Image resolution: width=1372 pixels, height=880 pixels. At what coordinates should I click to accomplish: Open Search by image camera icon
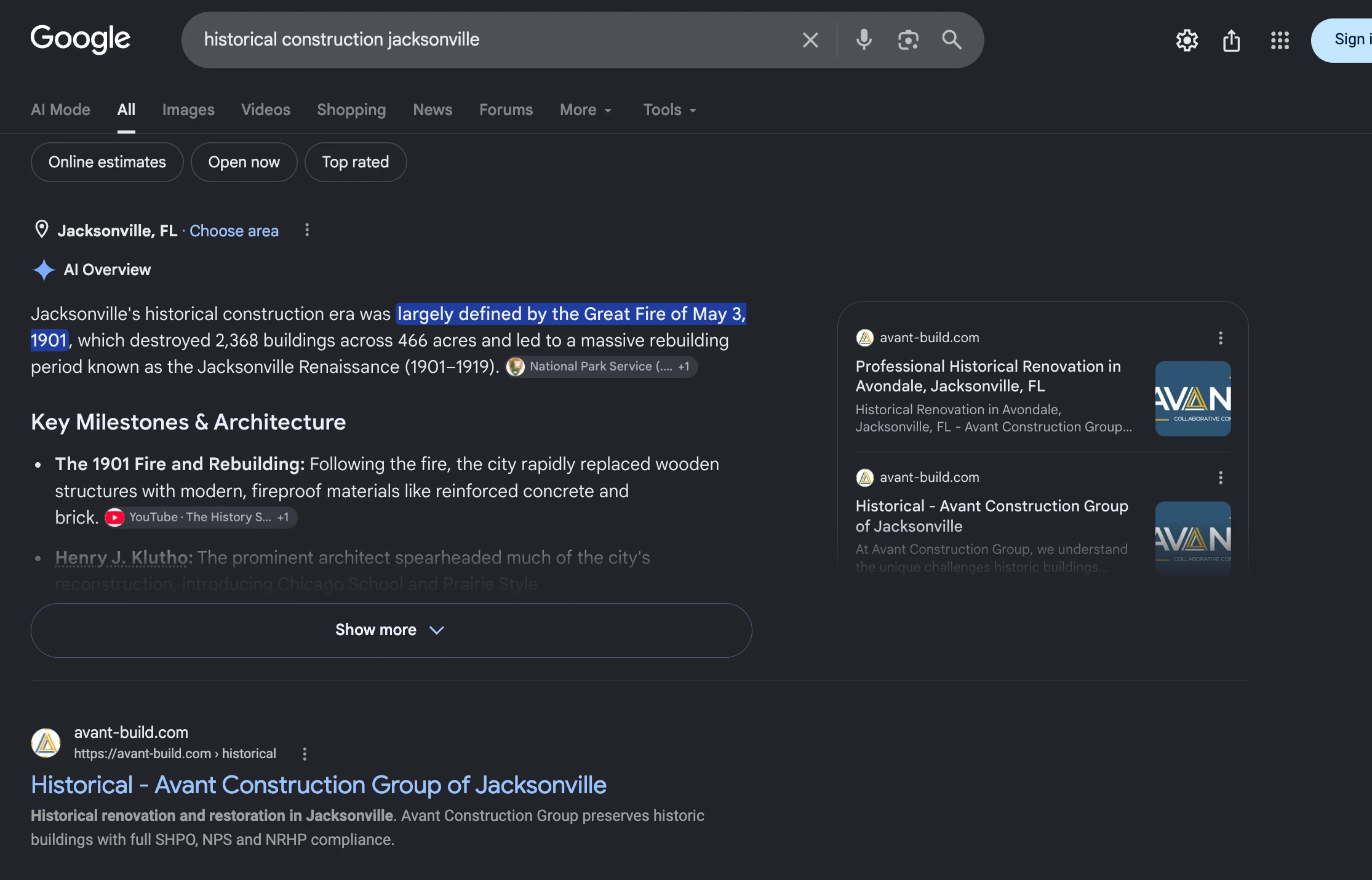click(x=908, y=40)
